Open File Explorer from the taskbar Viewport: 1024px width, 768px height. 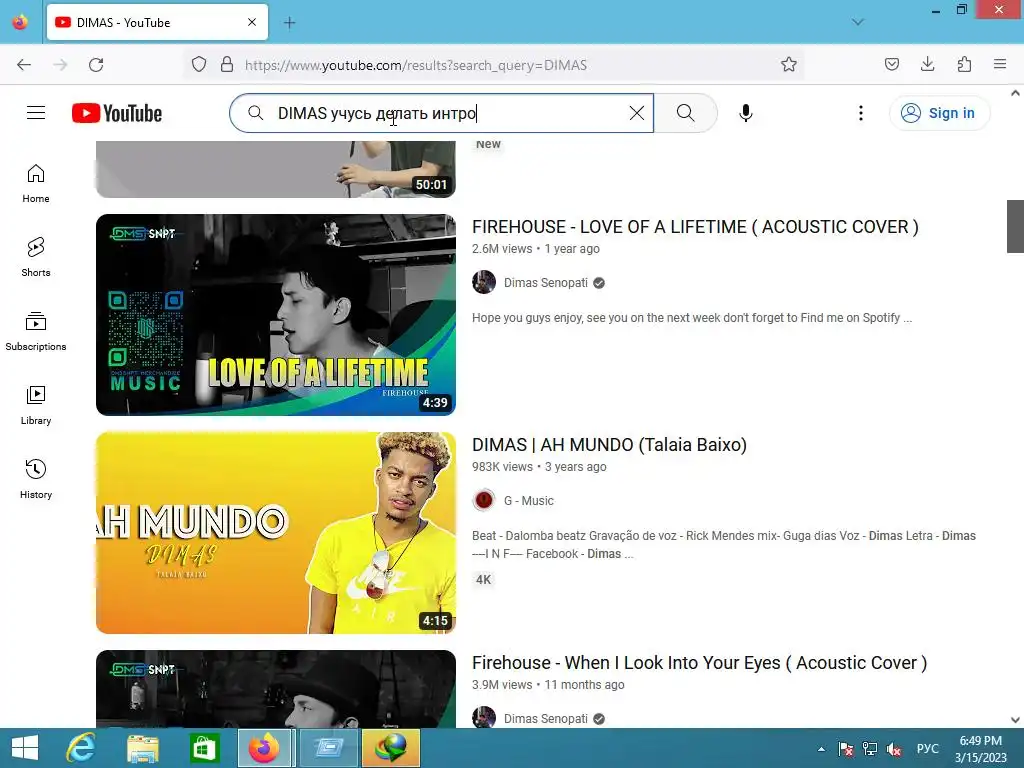pyautogui.click(x=142, y=748)
